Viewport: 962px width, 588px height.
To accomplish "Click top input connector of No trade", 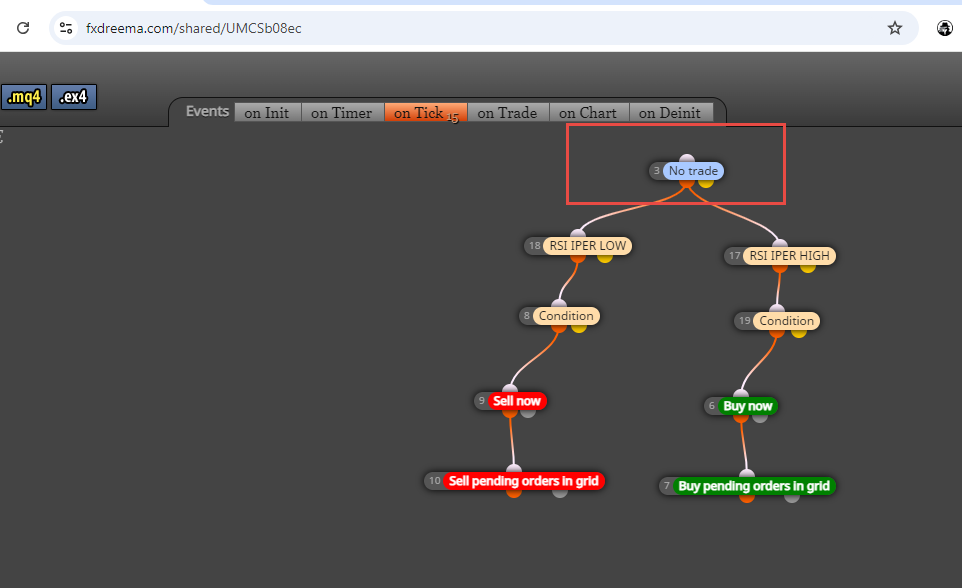I will 687,158.
